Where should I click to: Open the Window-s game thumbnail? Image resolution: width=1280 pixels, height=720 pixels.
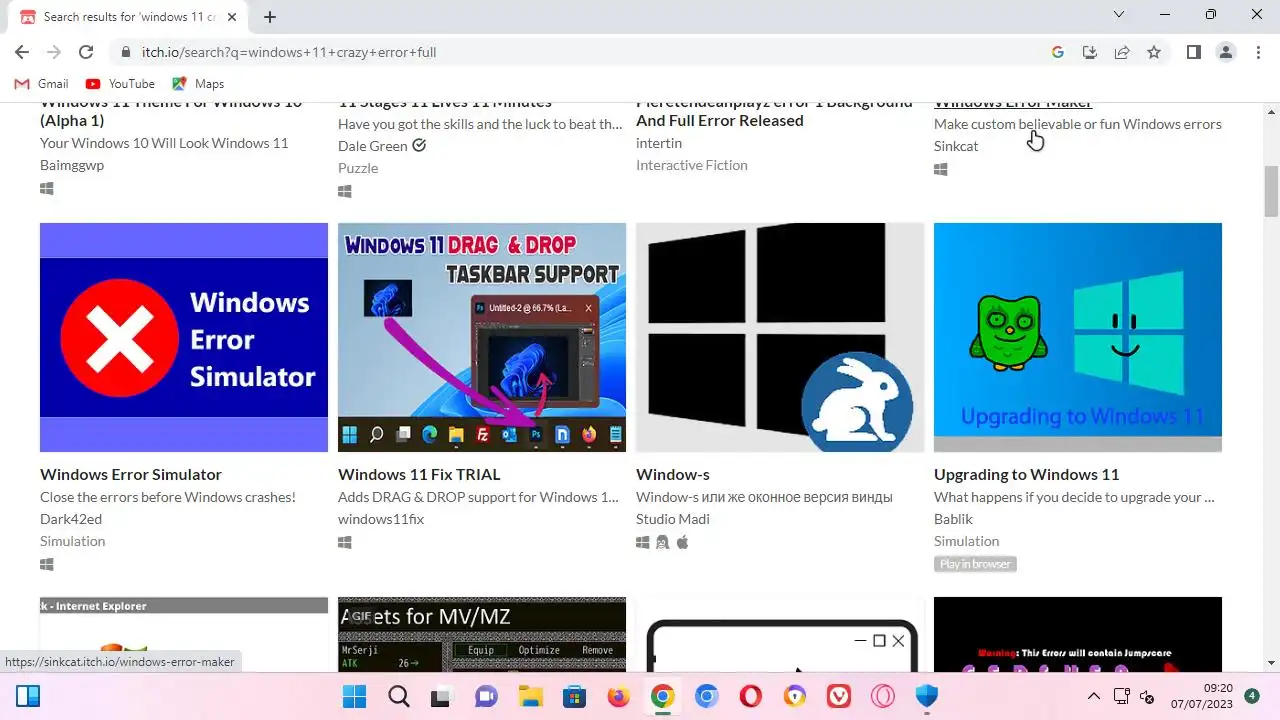tap(780, 337)
